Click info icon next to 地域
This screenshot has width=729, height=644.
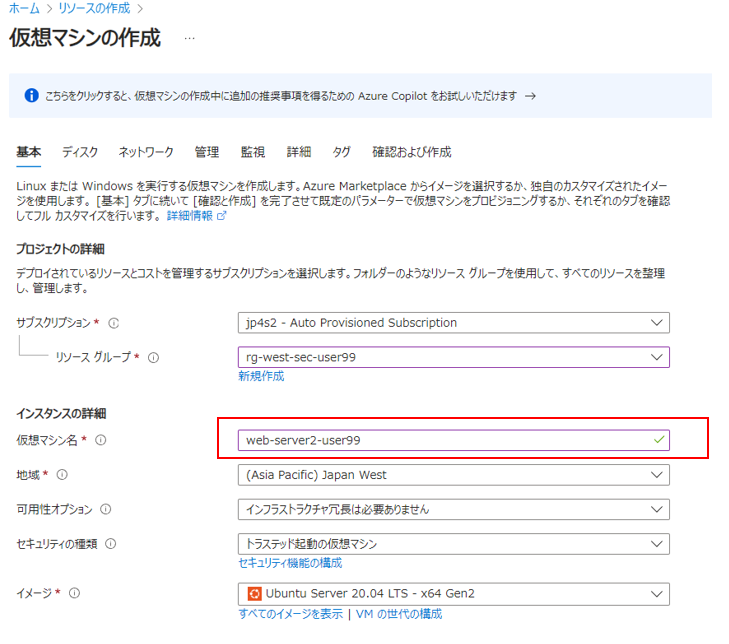[62, 475]
